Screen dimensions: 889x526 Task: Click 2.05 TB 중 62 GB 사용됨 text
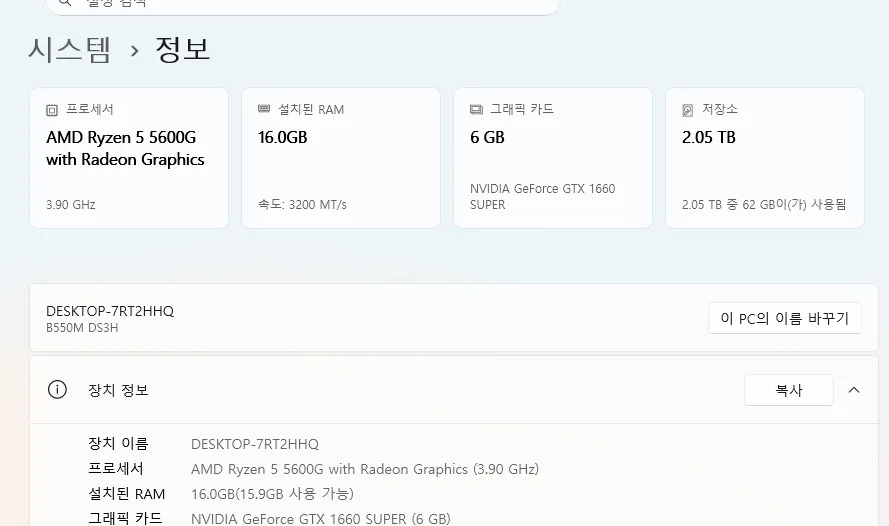click(x=764, y=205)
